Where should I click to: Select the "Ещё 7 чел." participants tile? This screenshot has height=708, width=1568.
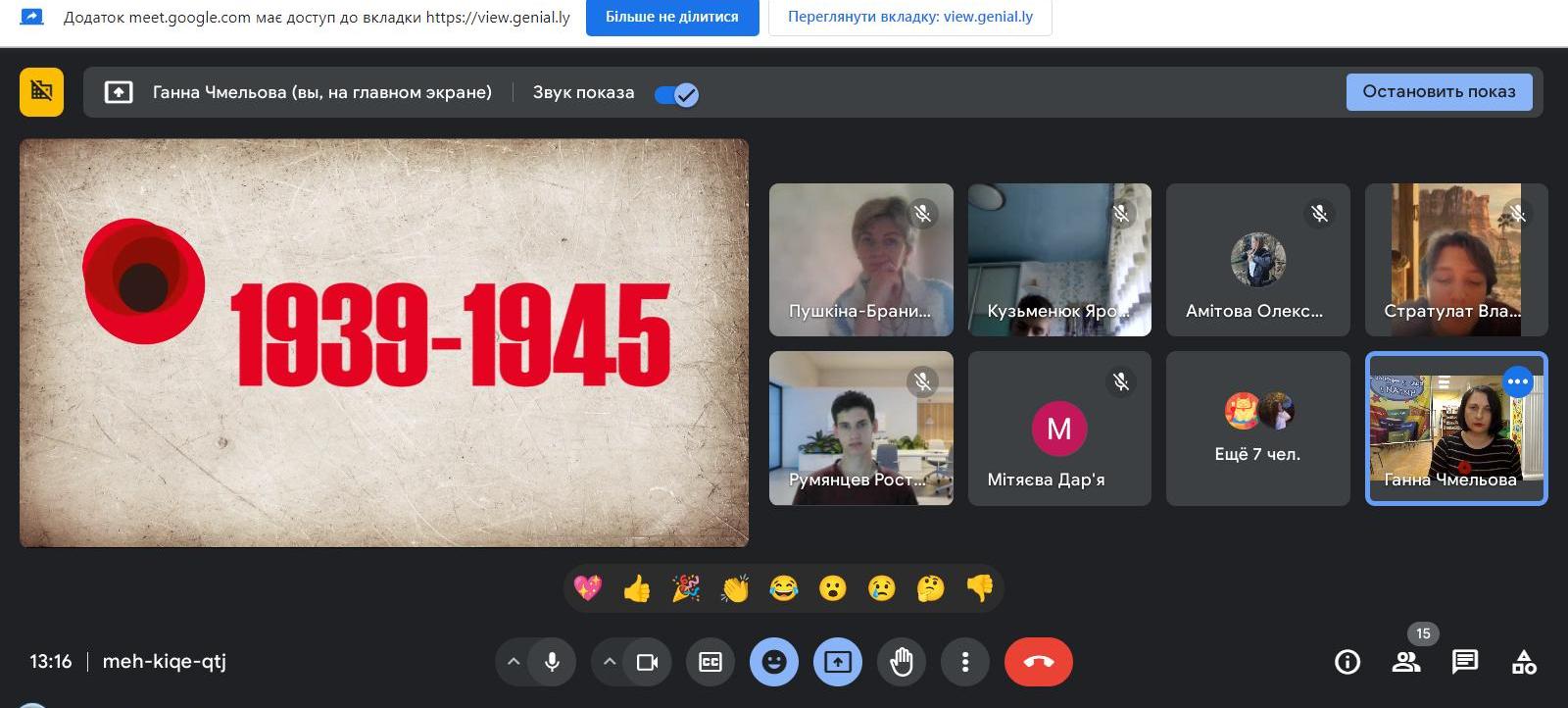tap(1257, 429)
